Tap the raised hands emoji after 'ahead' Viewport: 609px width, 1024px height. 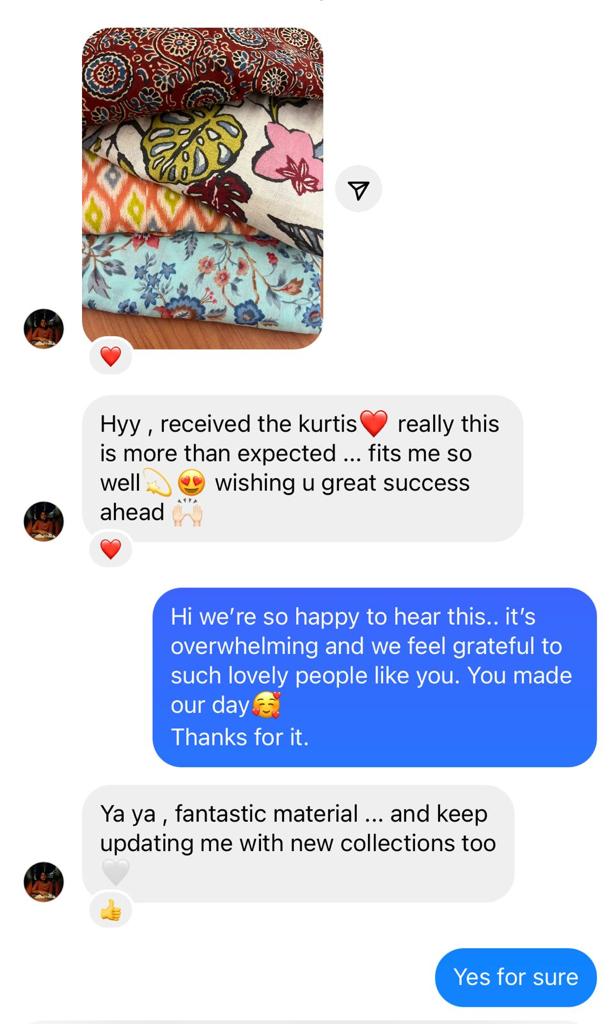(187, 513)
